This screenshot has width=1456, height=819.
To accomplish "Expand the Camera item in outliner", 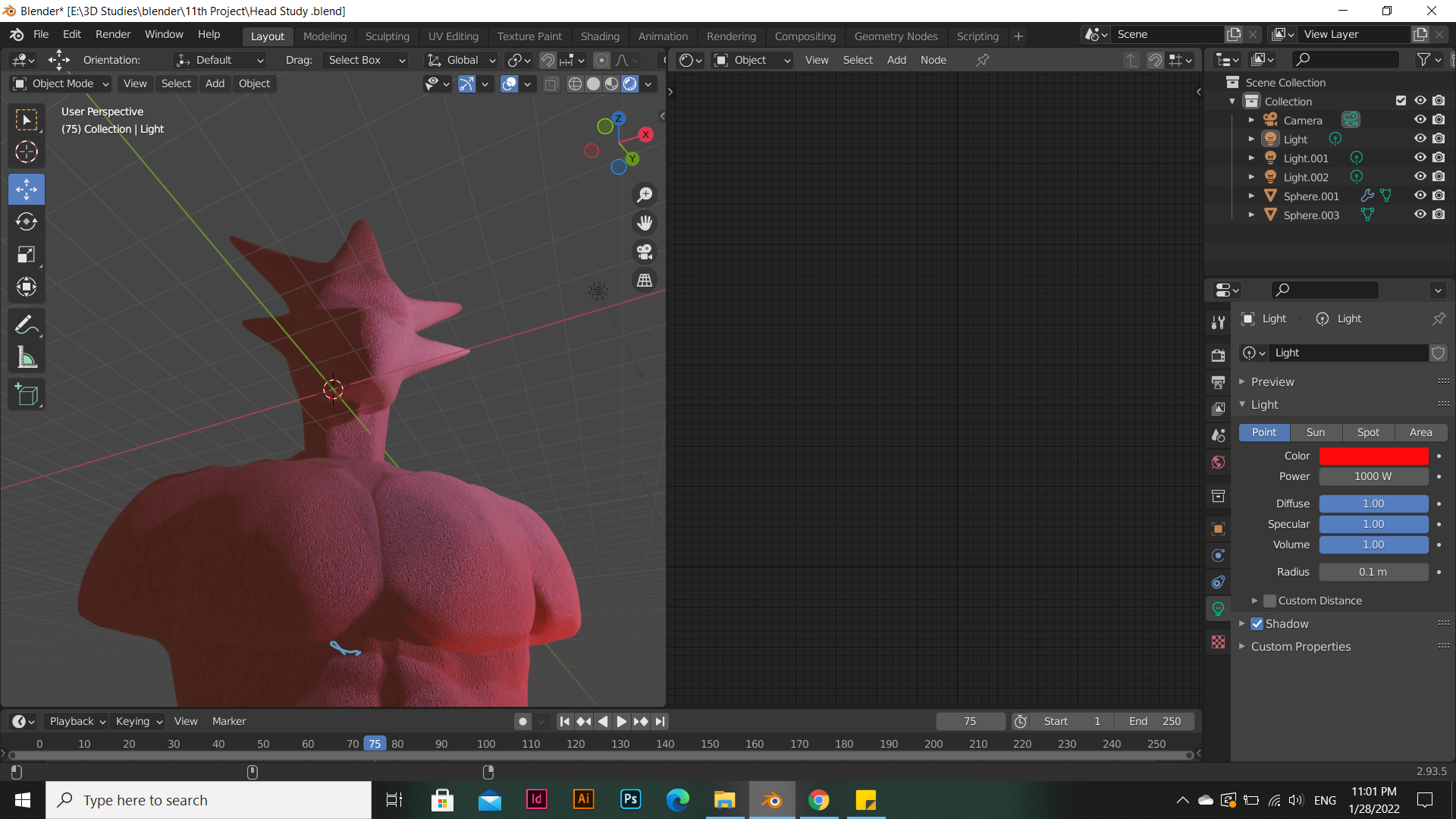I will click(1251, 121).
